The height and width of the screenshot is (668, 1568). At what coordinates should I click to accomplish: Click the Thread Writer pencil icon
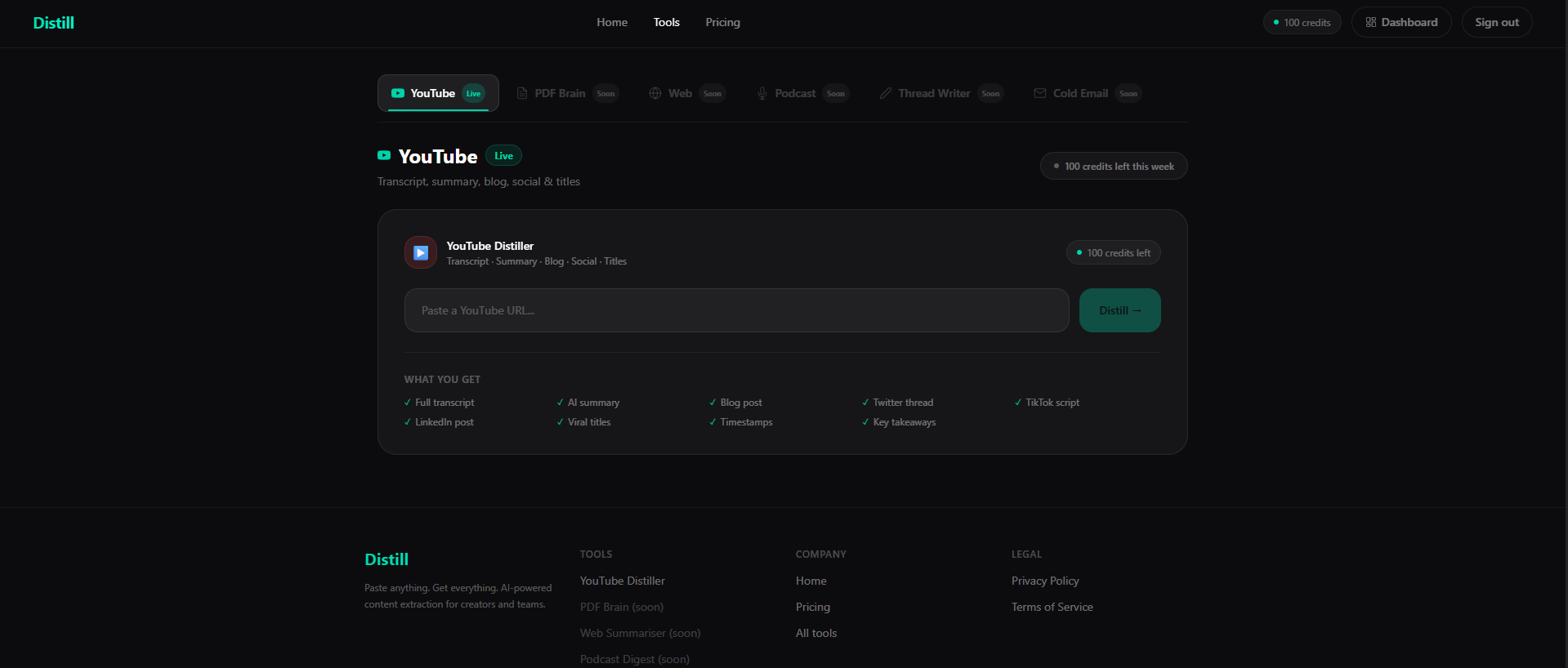pos(886,93)
